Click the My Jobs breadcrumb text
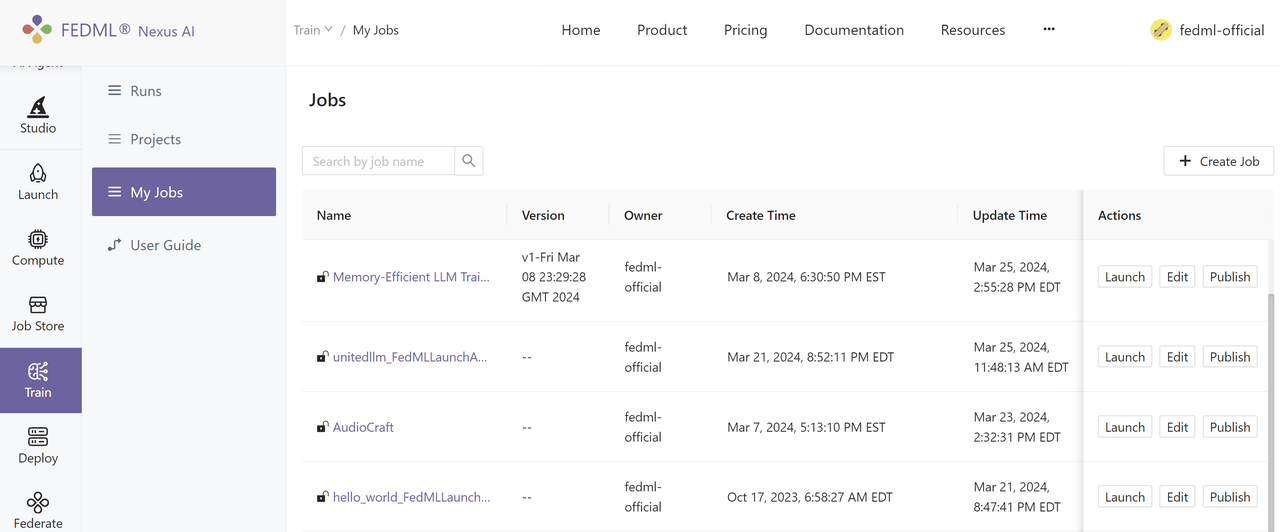Screen dimensions: 1280x532 [376, 30]
